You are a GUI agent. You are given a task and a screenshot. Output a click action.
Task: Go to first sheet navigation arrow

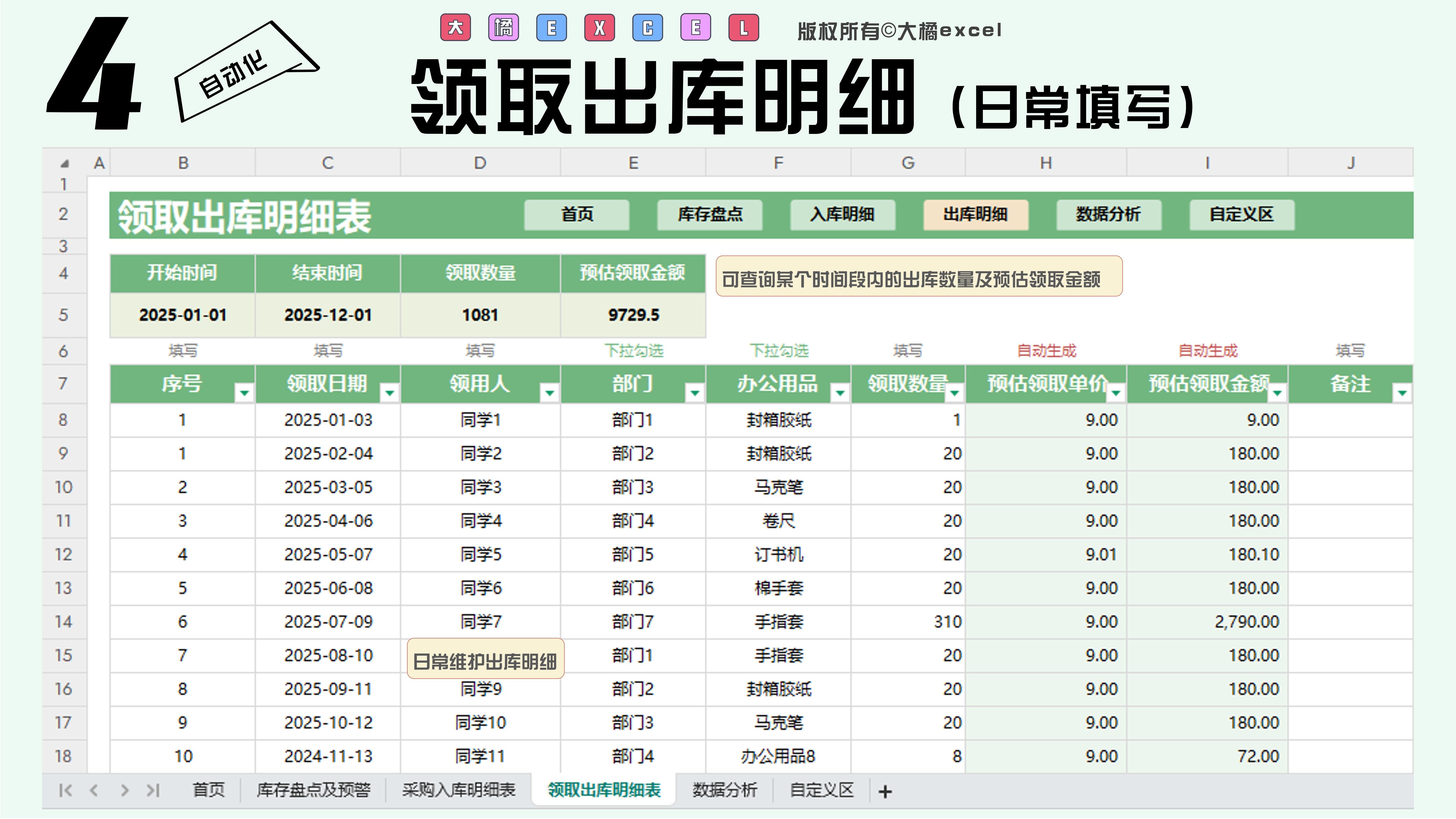point(65,790)
